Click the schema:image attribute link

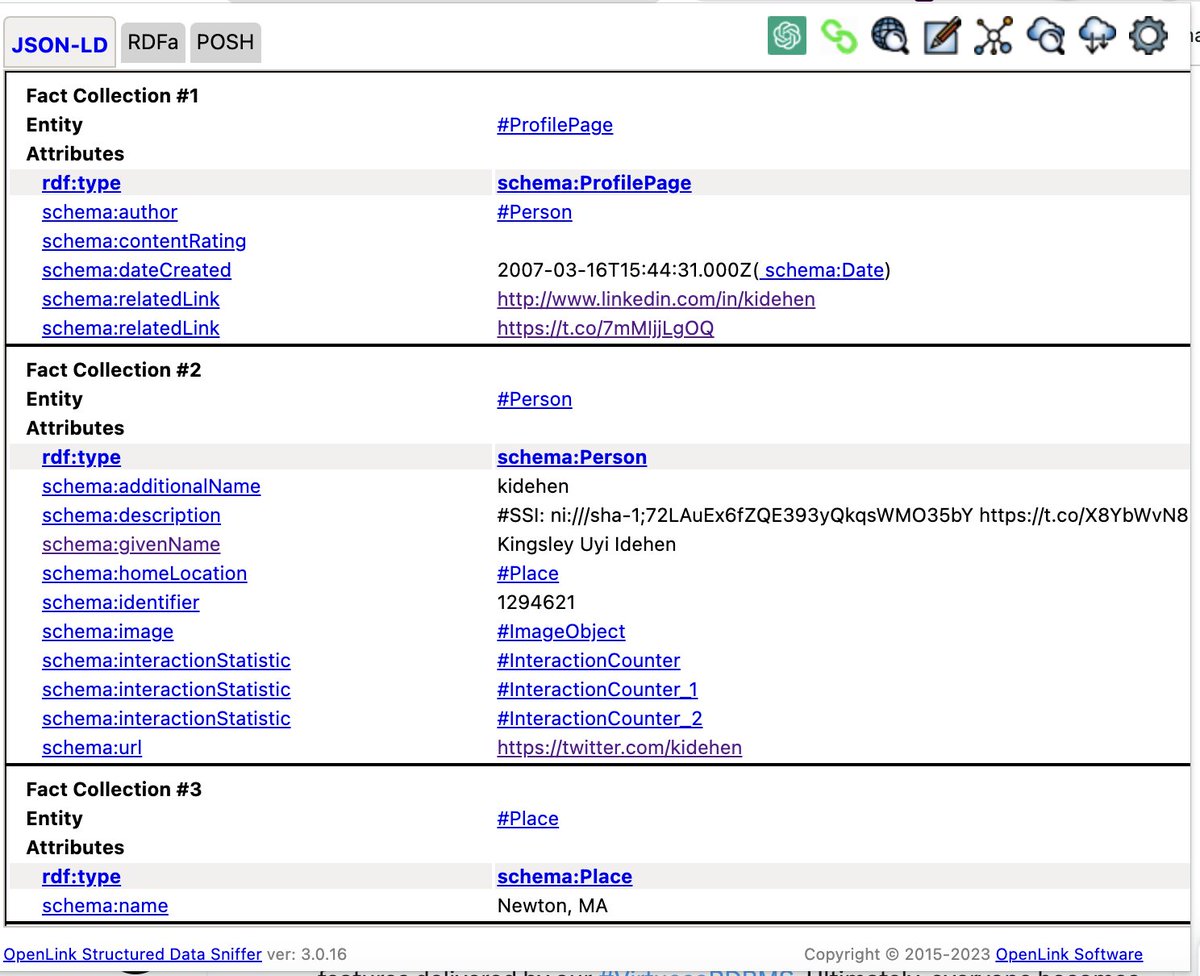coord(107,631)
